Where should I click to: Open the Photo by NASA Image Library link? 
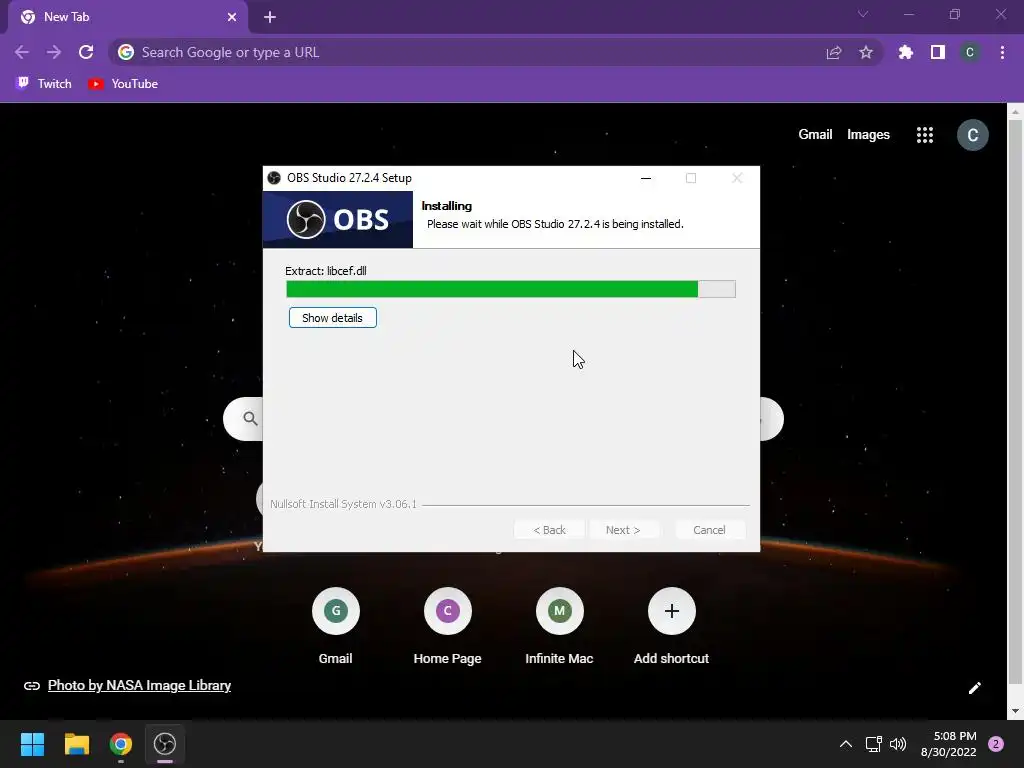click(139, 686)
